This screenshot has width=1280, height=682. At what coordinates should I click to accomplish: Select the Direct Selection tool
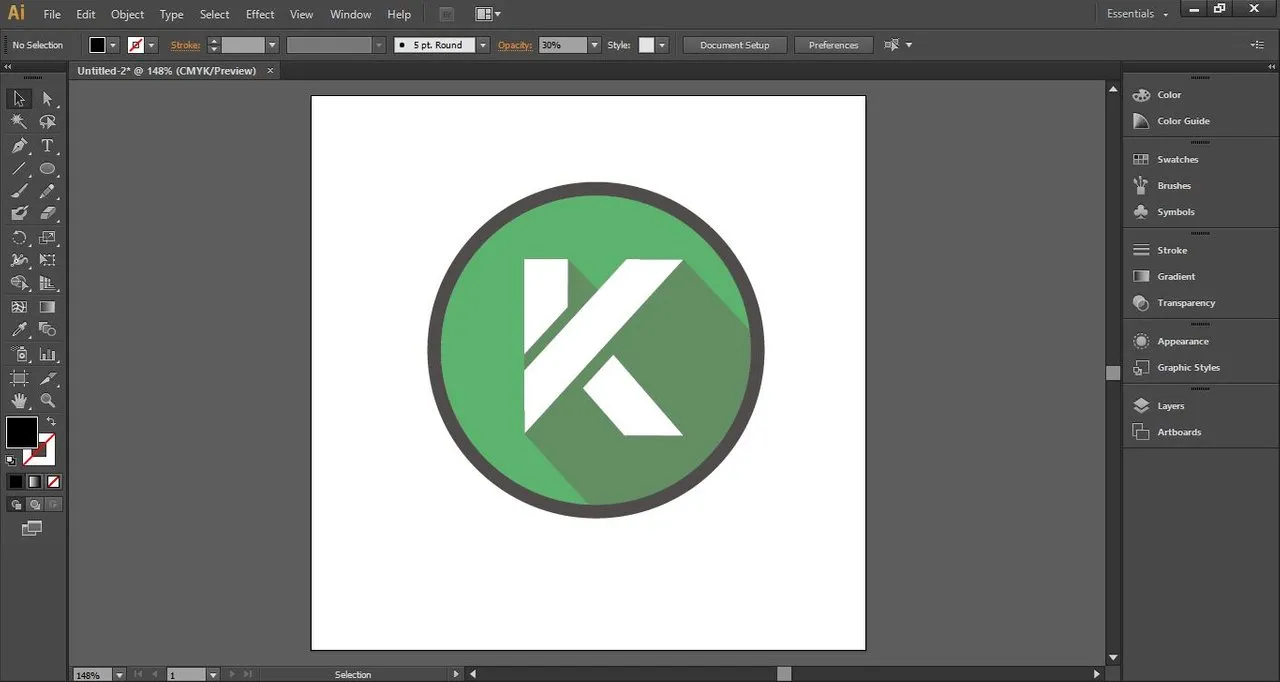[x=47, y=98]
